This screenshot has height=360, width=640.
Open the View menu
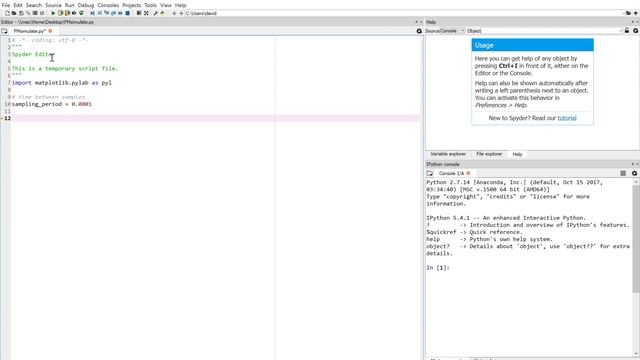pos(166,5)
